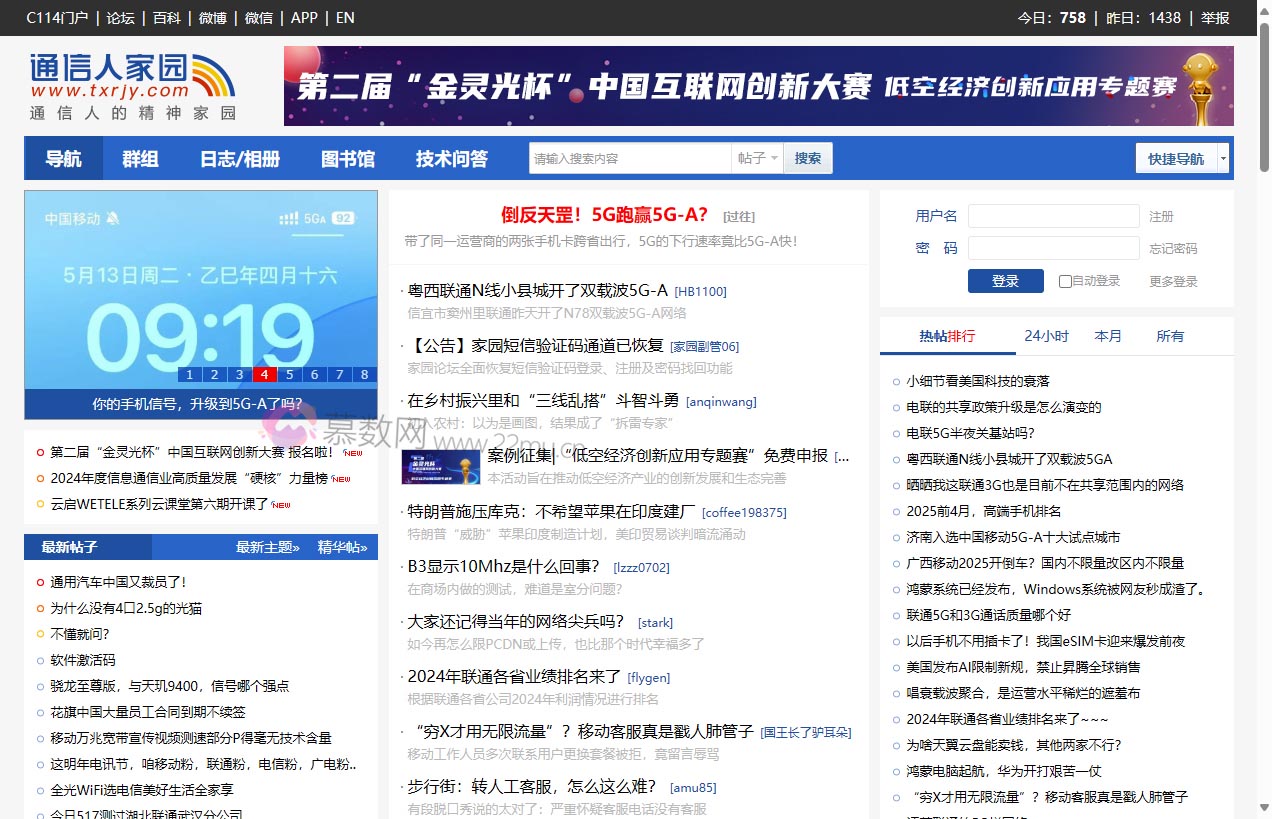This screenshot has width=1272, height=819.
Task: Expand the 快捷导航 quick navigation dropdown
Action: pyautogui.click(x=1177, y=158)
